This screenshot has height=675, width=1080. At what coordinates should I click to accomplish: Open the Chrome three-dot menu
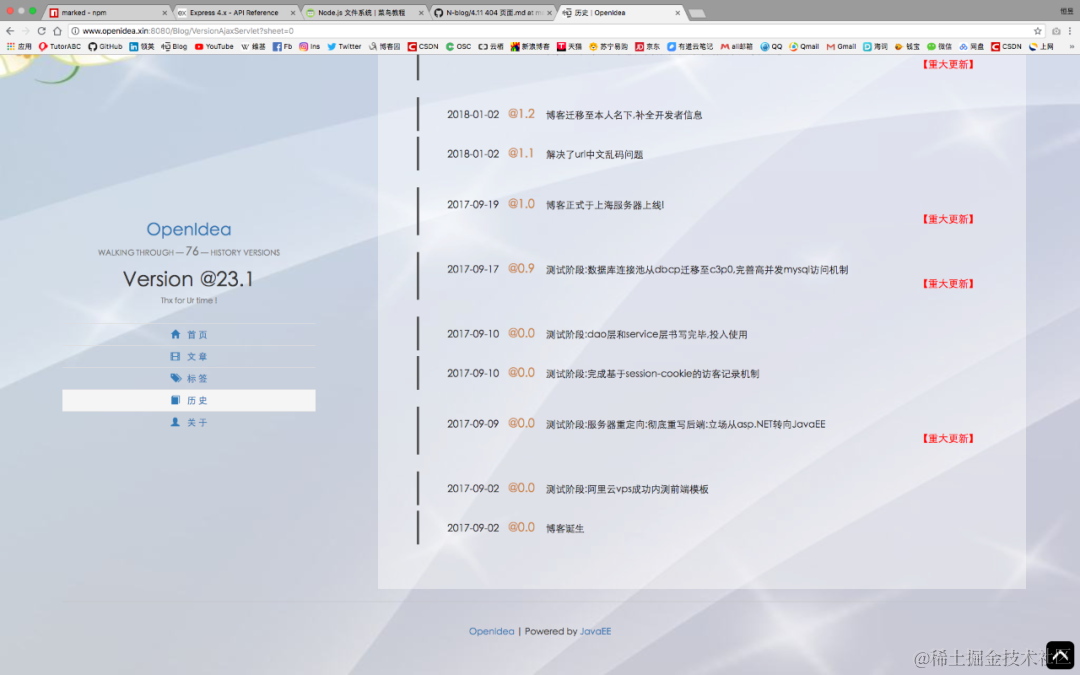pyautogui.click(x=1070, y=31)
